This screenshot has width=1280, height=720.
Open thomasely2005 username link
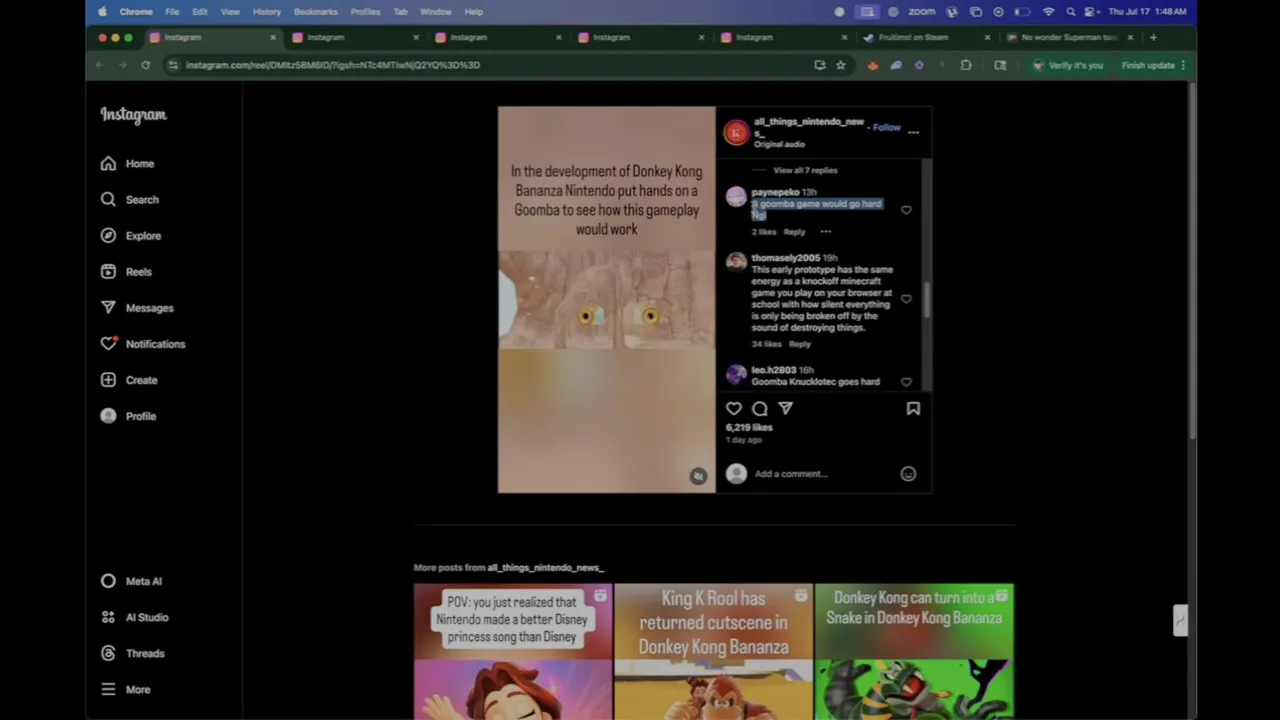[x=785, y=258]
